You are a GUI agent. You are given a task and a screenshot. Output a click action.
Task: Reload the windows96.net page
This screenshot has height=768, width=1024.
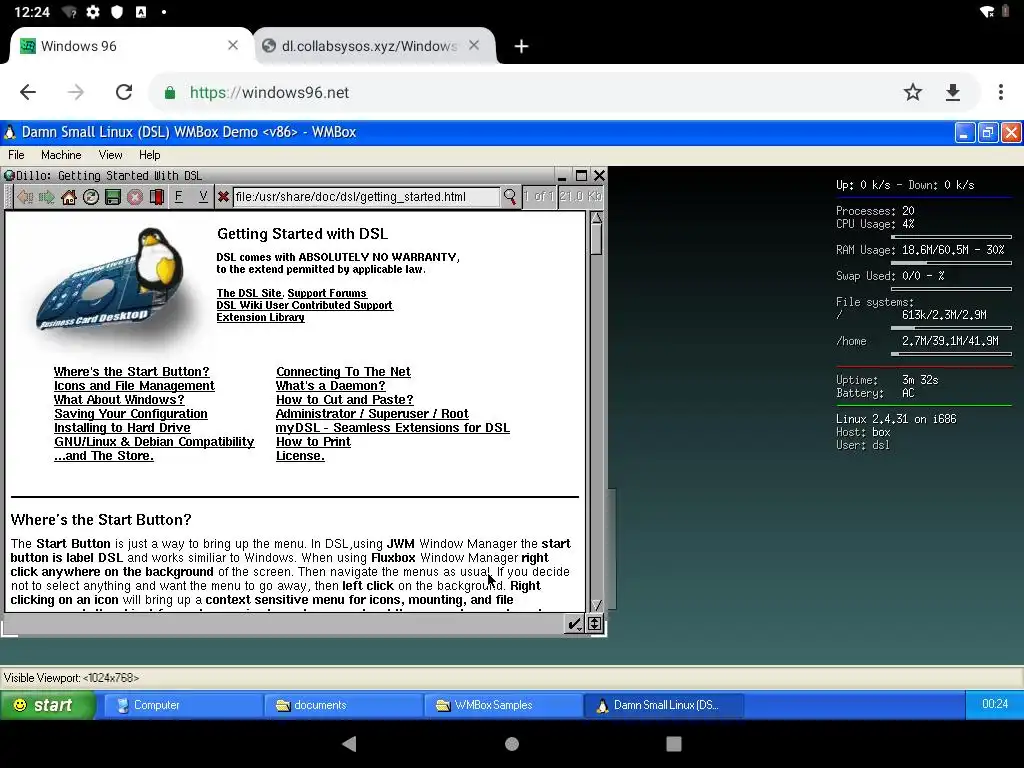tap(124, 92)
